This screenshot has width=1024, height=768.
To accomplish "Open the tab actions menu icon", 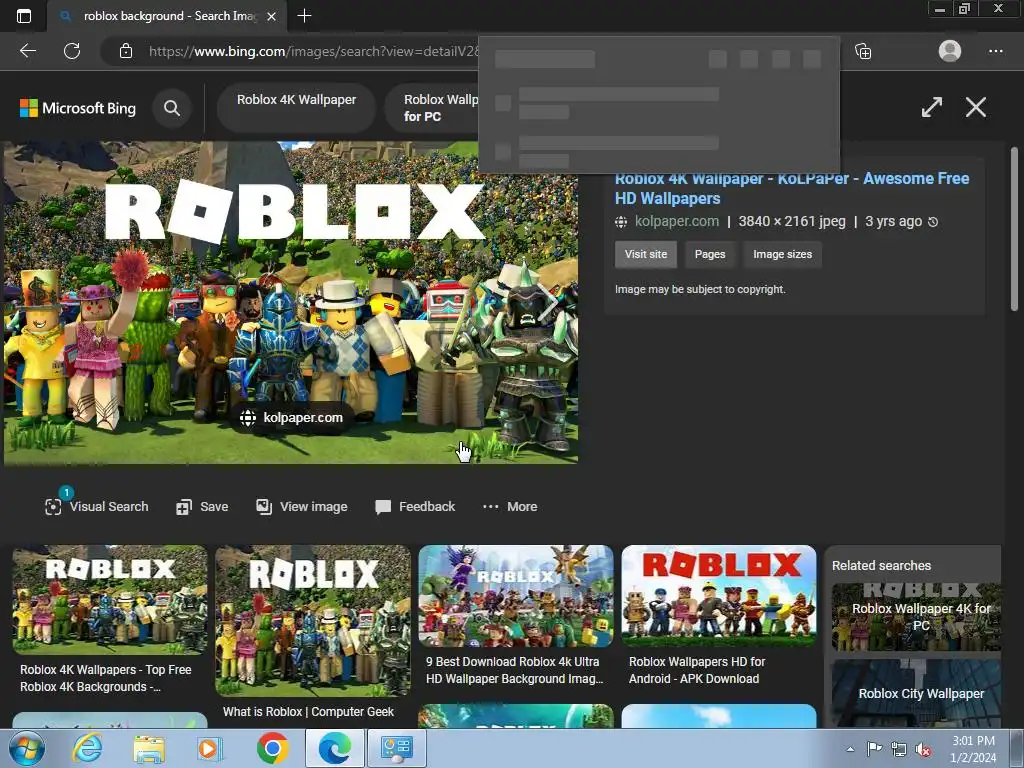I will pos(24,16).
